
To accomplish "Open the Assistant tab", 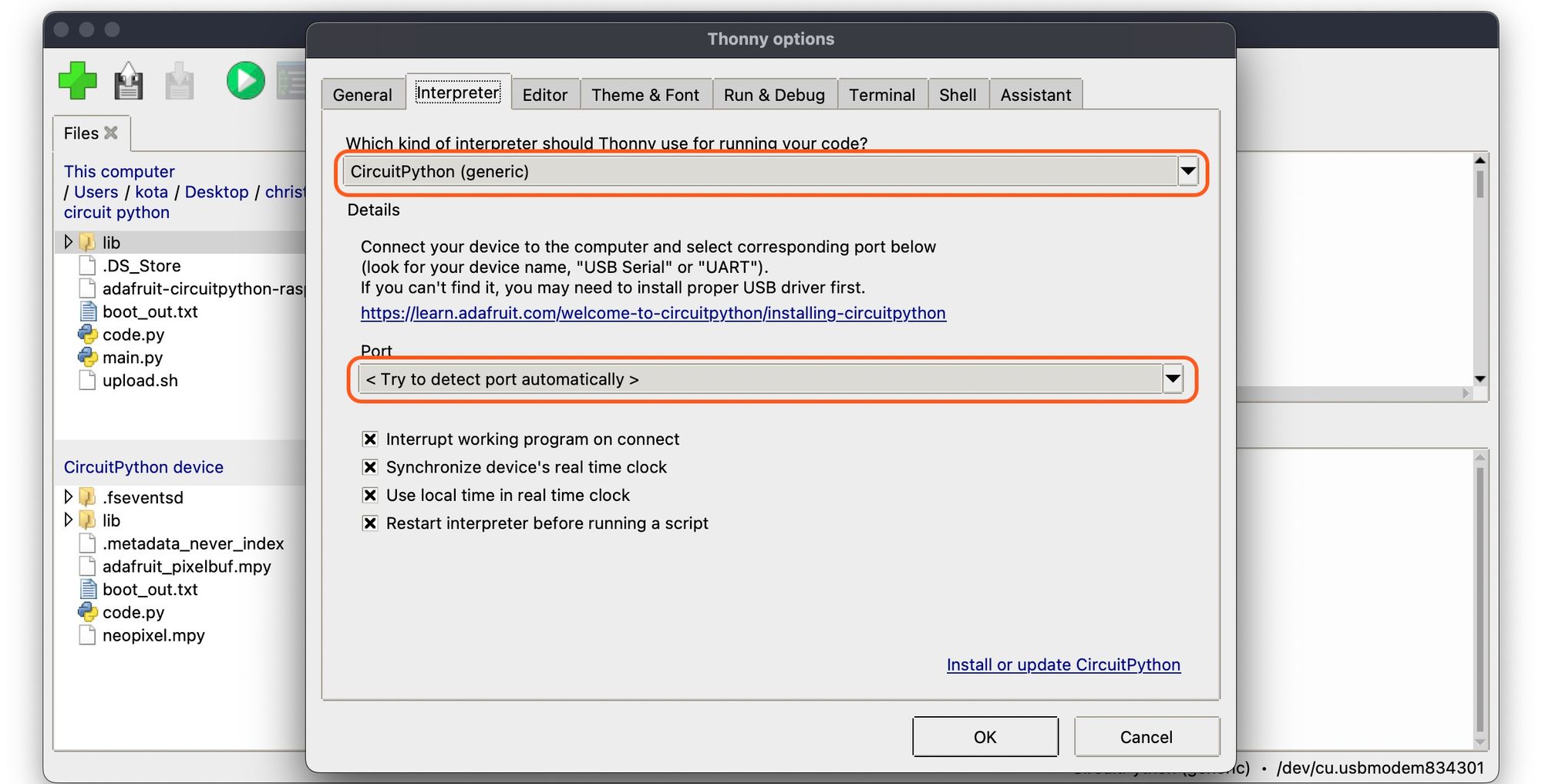I will [1035, 95].
